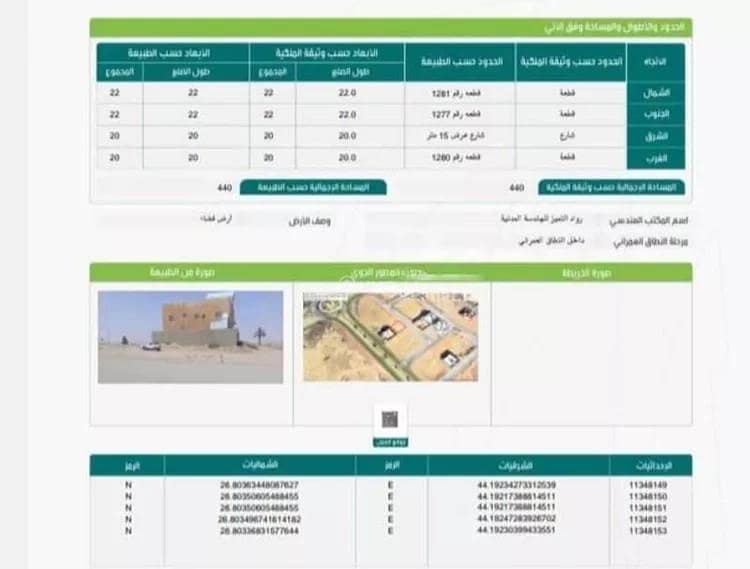The width and height of the screenshot is (750, 569).
Task: Open the aerial satellite image of the plot
Action: click(x=390, y=337)
